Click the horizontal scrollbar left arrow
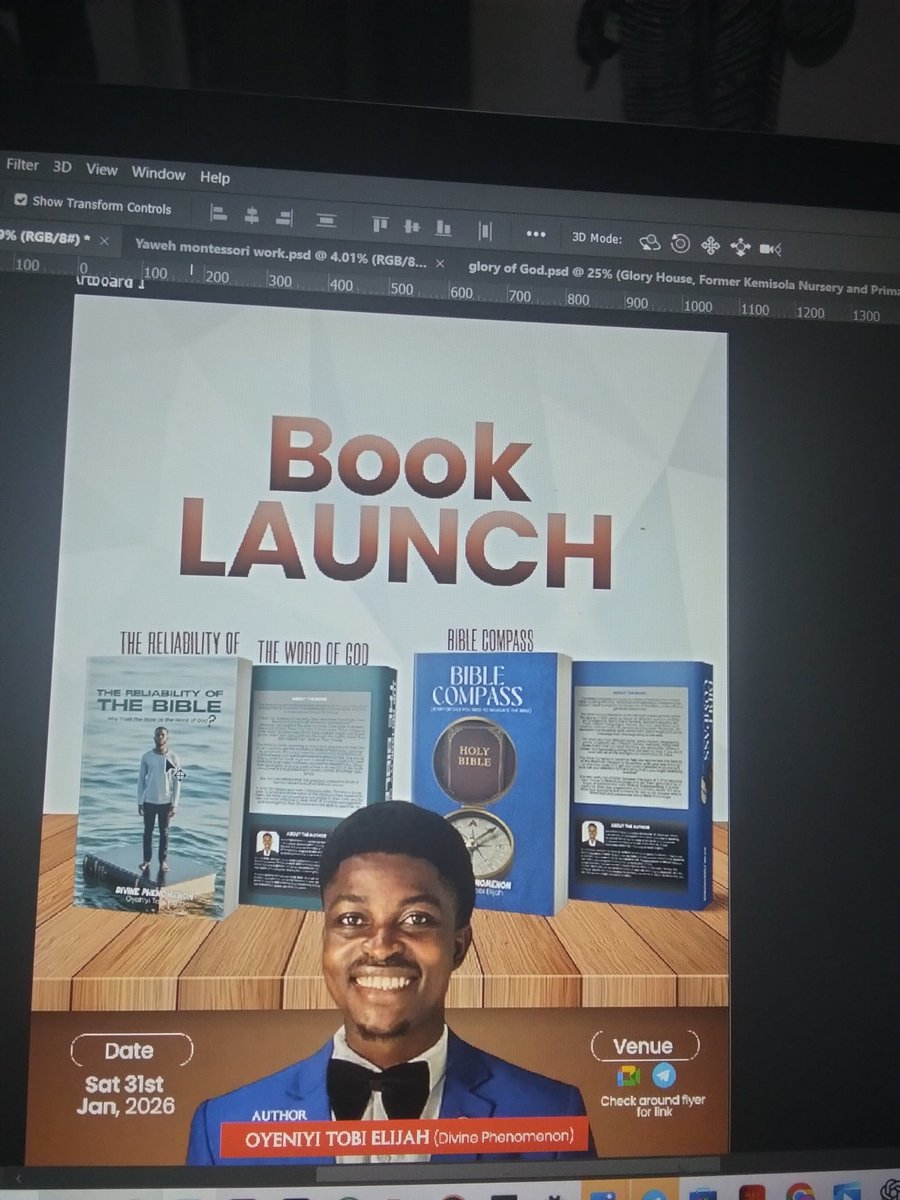This screenshot has width=900, height=1200. [20, 1180]
